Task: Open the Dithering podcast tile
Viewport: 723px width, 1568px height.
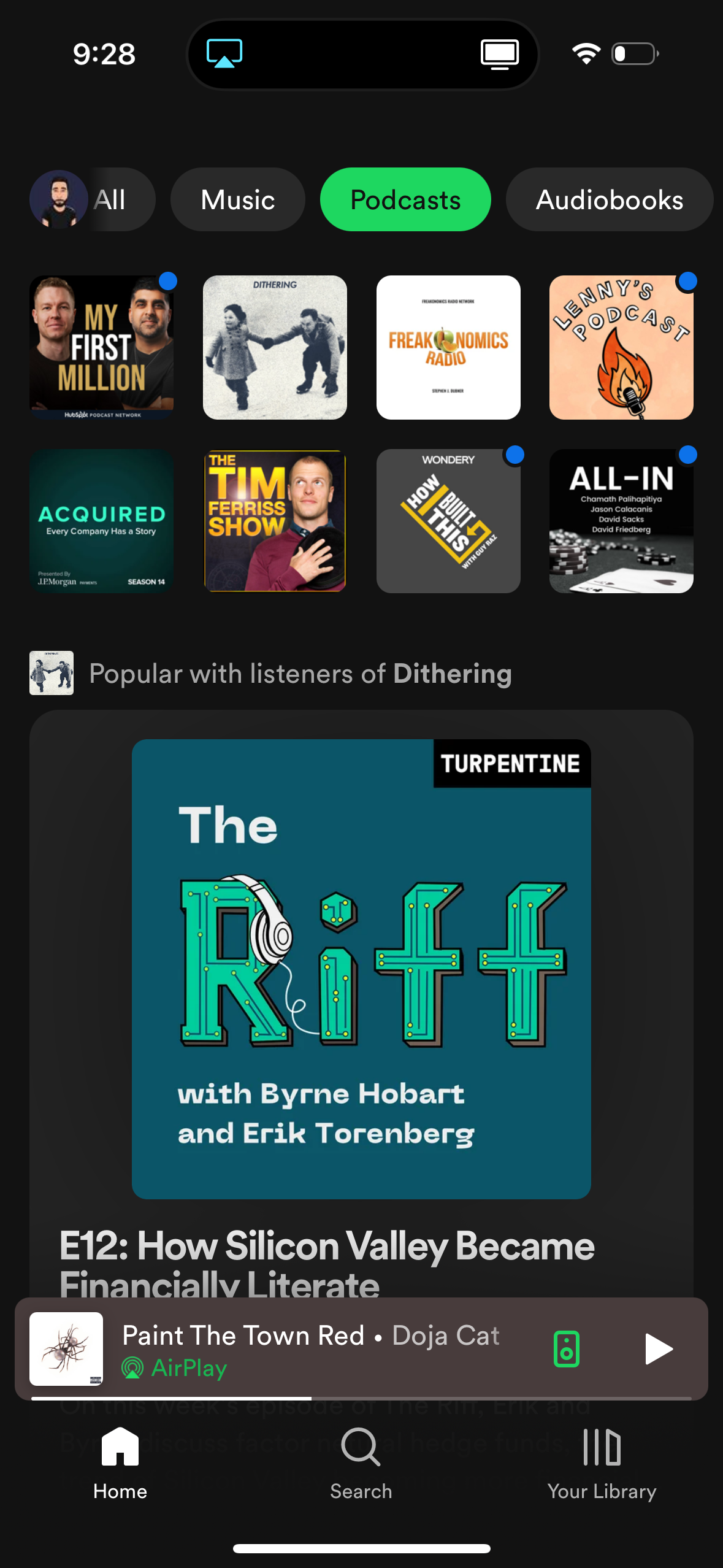Action: [275, 347]
